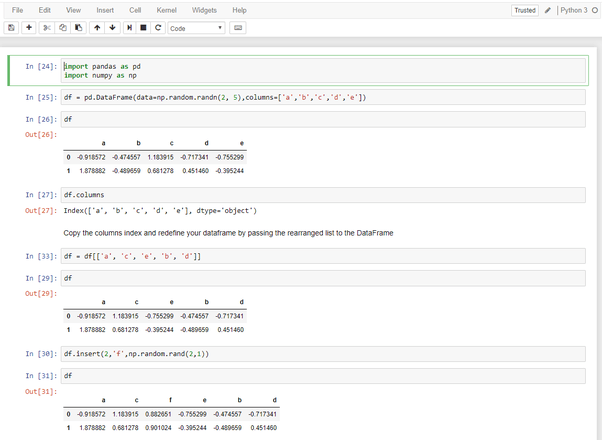Select the Index output text of Out[27]

[160, 210]
